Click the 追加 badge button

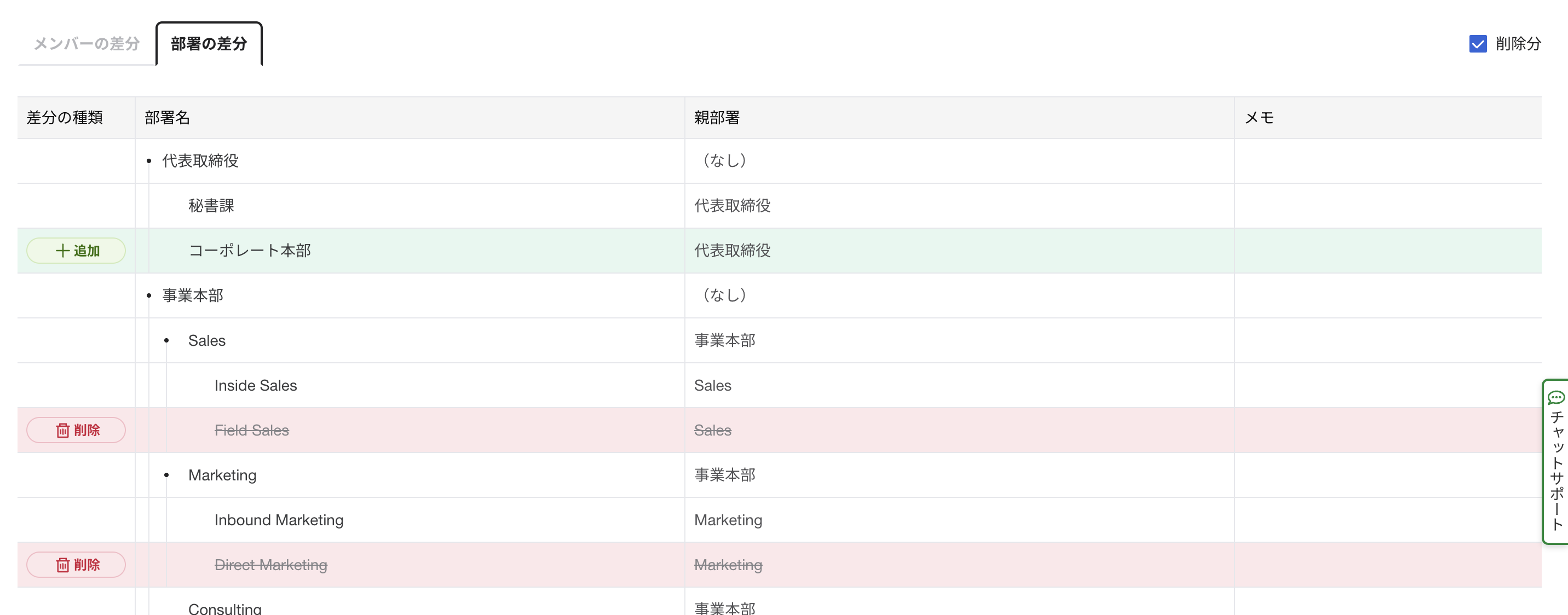(x=76, y=251)
